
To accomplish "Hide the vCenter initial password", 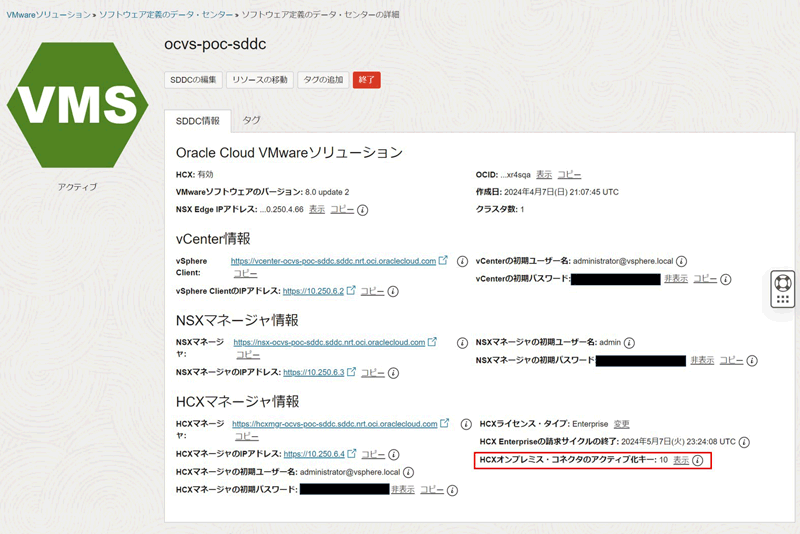I will [x=676, y=278].
